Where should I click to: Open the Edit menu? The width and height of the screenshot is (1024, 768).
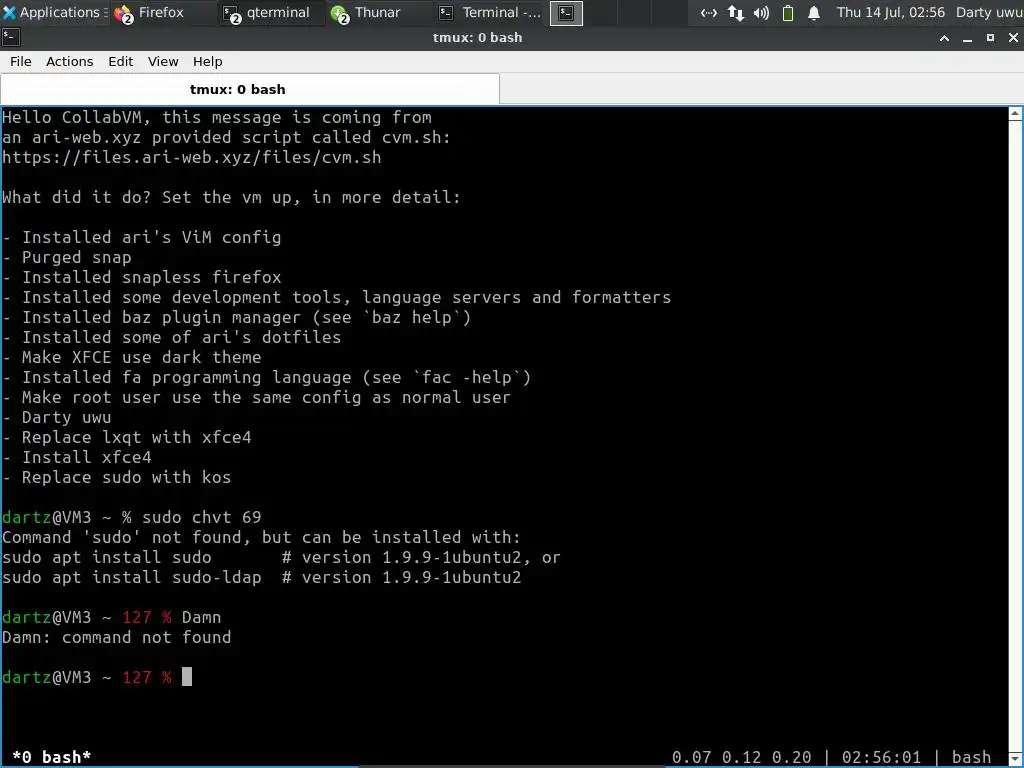pos(120,61)
